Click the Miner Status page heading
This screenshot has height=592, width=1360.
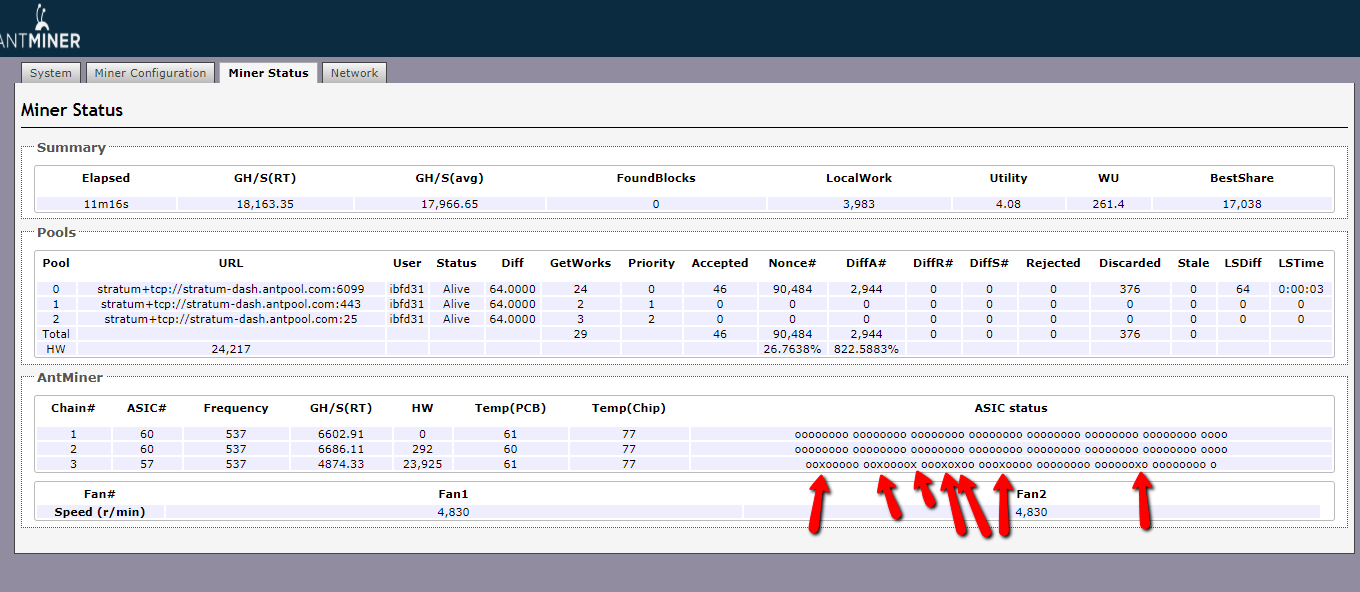click(x=72, y=110)
